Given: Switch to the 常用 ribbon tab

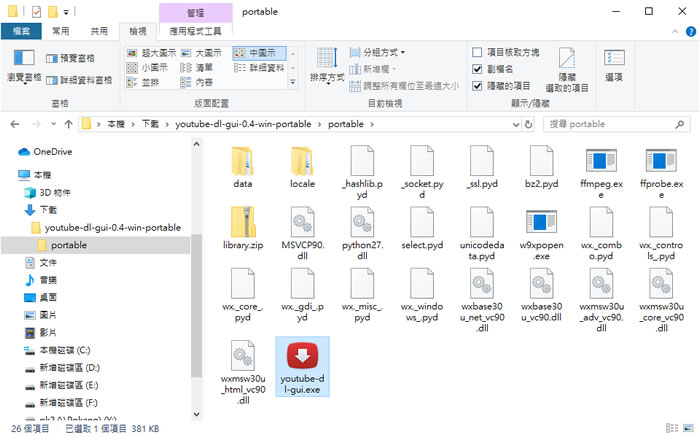Looking at the screenshot, I should (x=61, y=31).
